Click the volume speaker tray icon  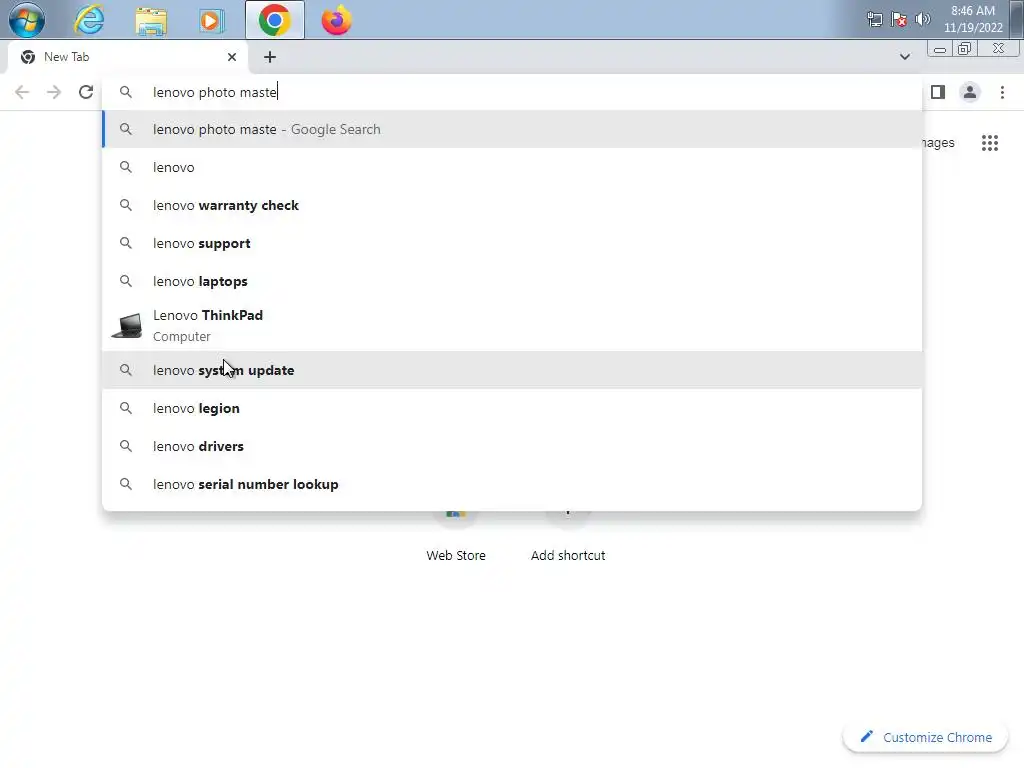pyautogui.click(x=923, y=19)
